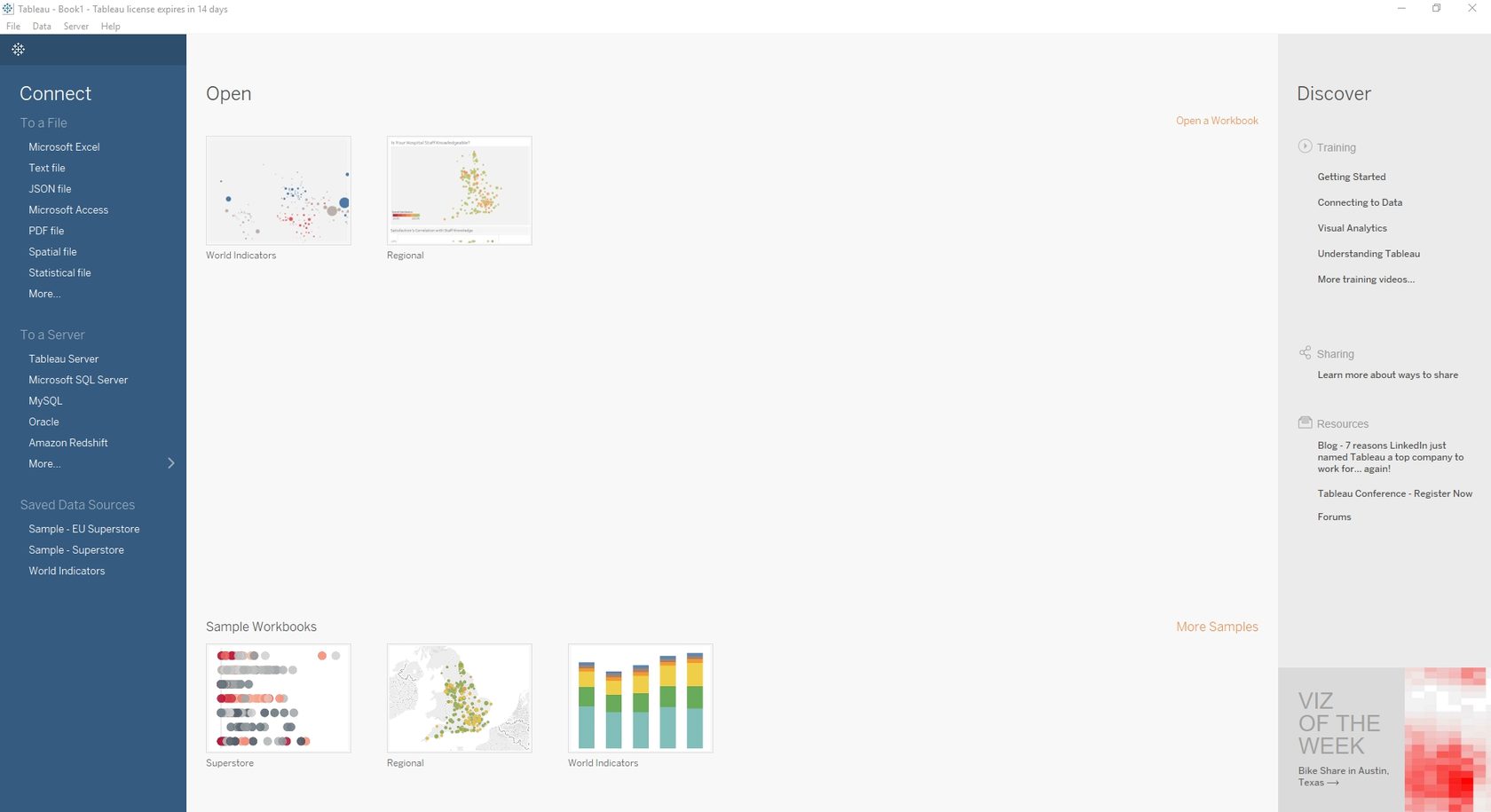
Task: Show More server connection options
Action: coord(44,464)
